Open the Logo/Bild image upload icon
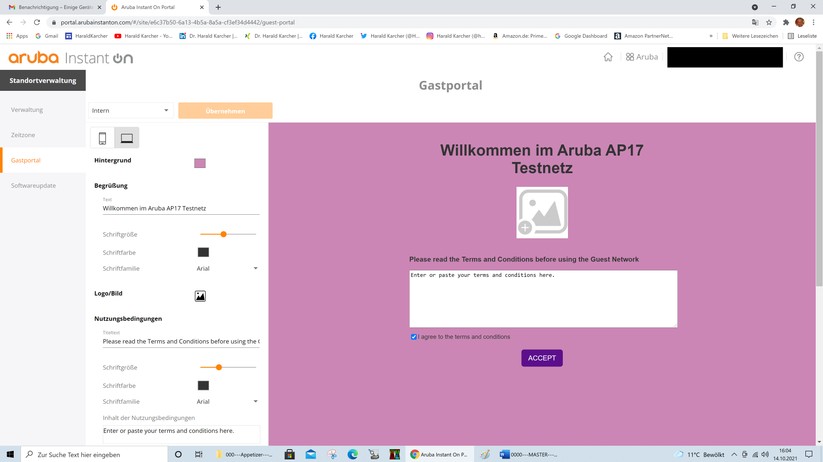 pos(200,296)
